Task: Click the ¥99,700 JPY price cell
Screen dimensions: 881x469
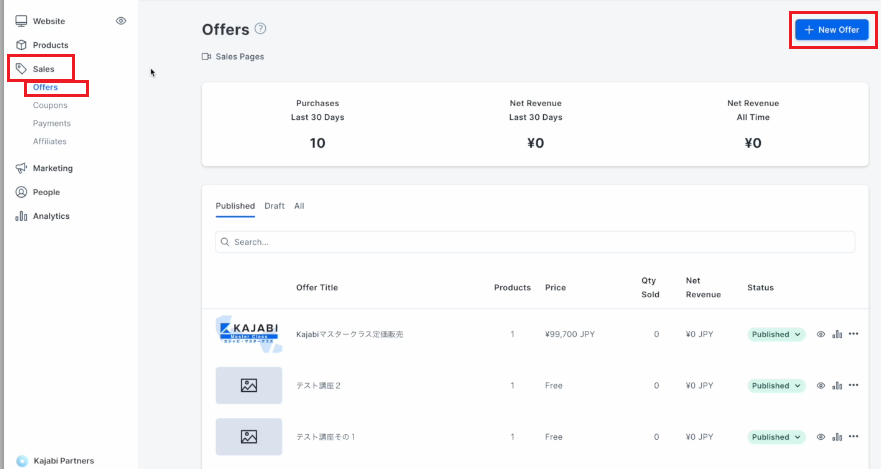Action: pyautogui.click(x=570, y=334)
